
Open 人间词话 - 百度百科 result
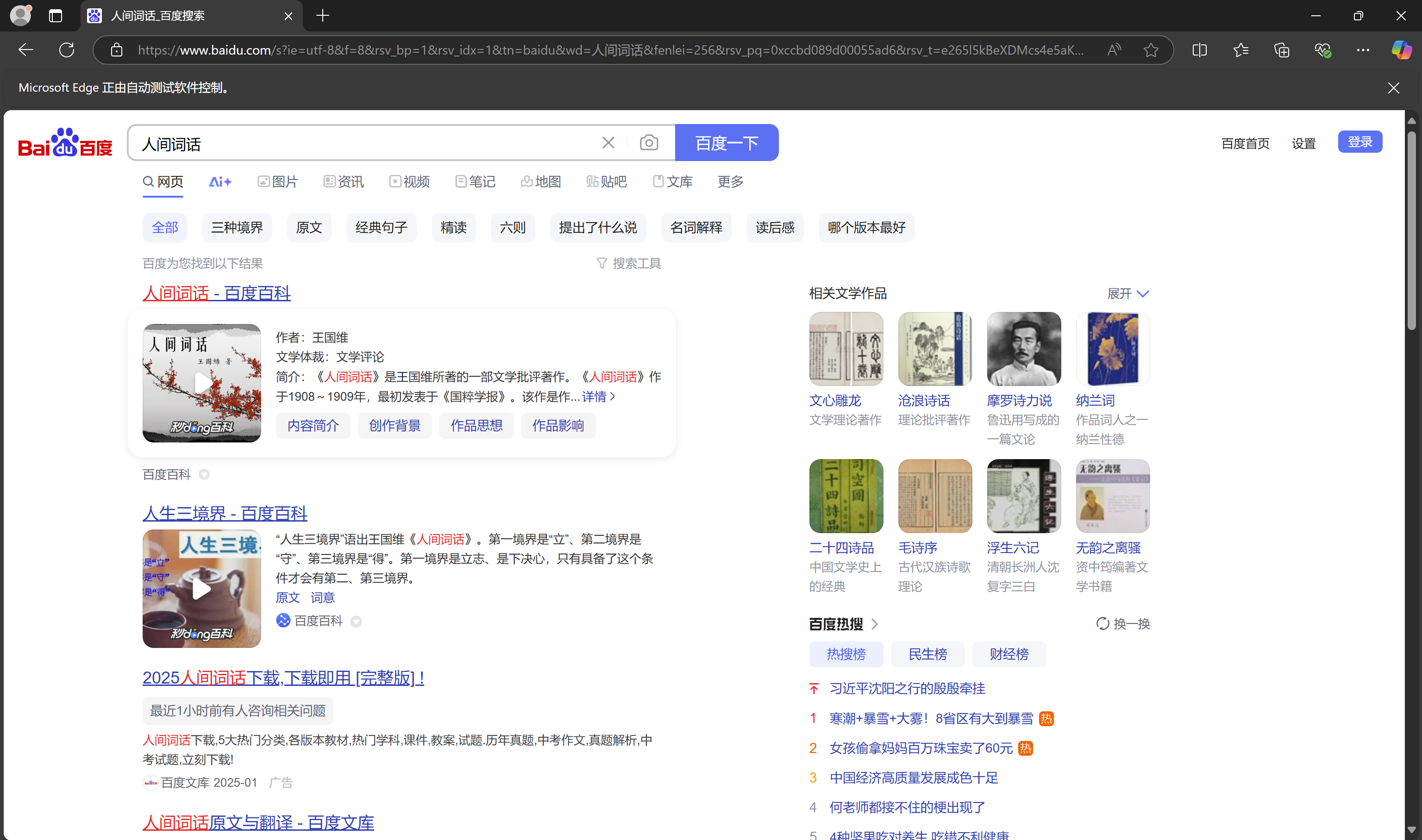point(216,293)
